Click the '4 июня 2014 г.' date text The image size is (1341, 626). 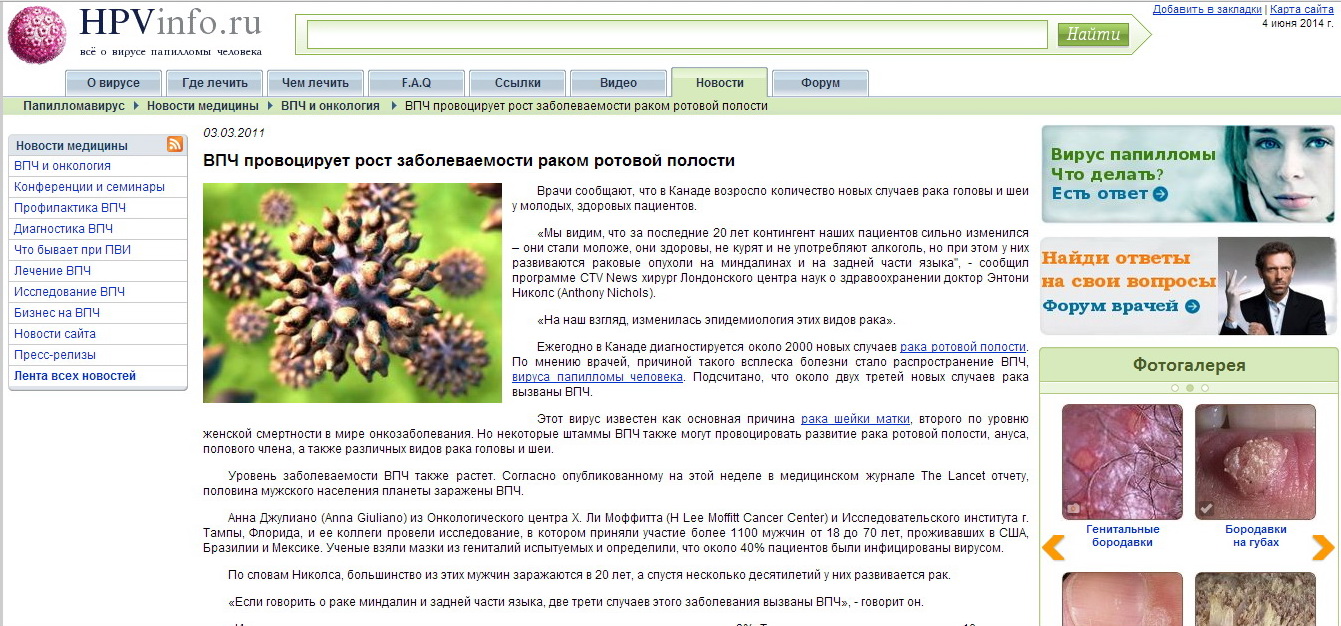pos(1297,22)
